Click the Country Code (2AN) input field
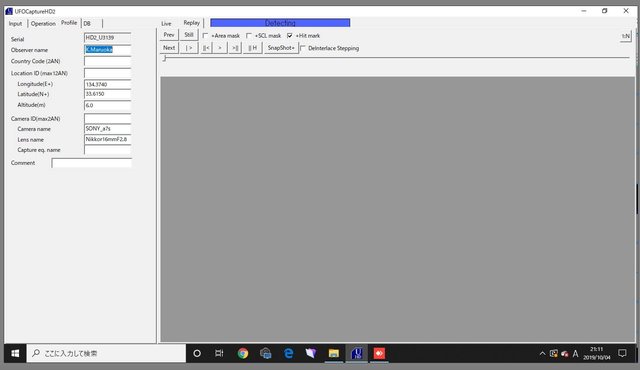Screen dimensions: 640x370 tap(107, 61)
